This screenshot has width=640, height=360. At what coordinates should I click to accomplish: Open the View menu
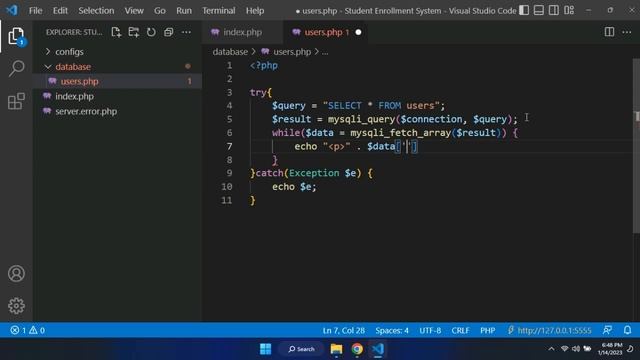(134, 11)
